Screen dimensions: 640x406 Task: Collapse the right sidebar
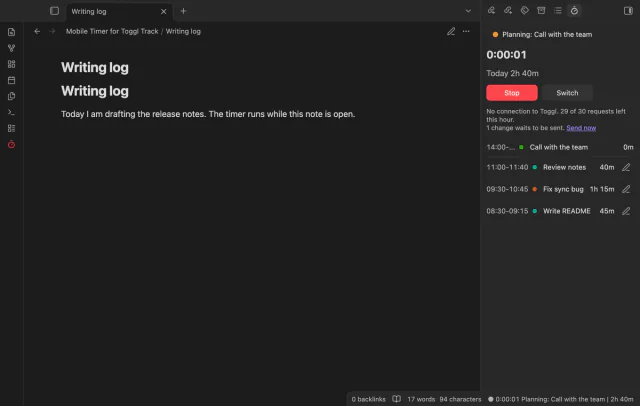pyautogui.click(x=628, y=11)
